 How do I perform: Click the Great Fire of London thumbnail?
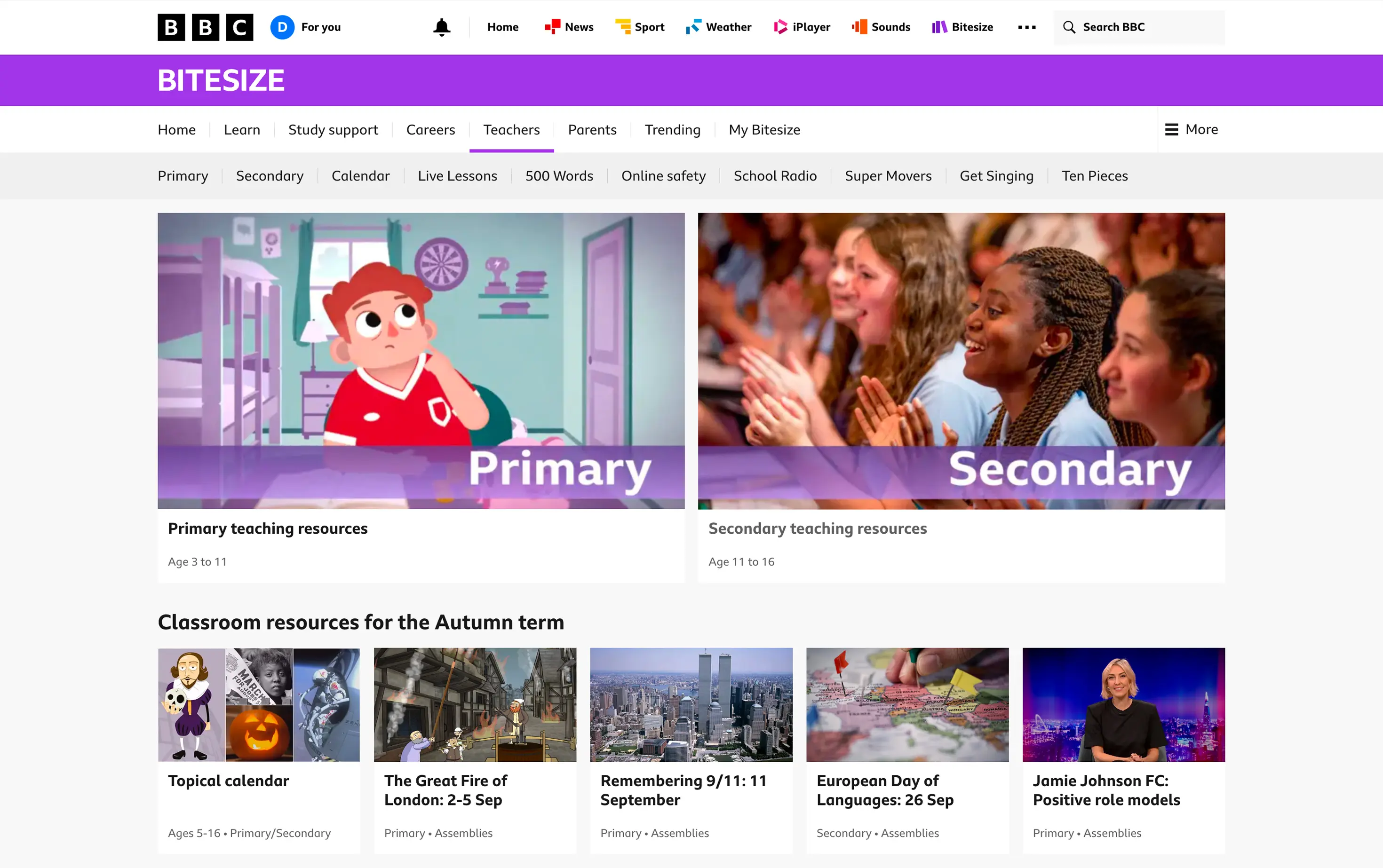coord(475,705)
